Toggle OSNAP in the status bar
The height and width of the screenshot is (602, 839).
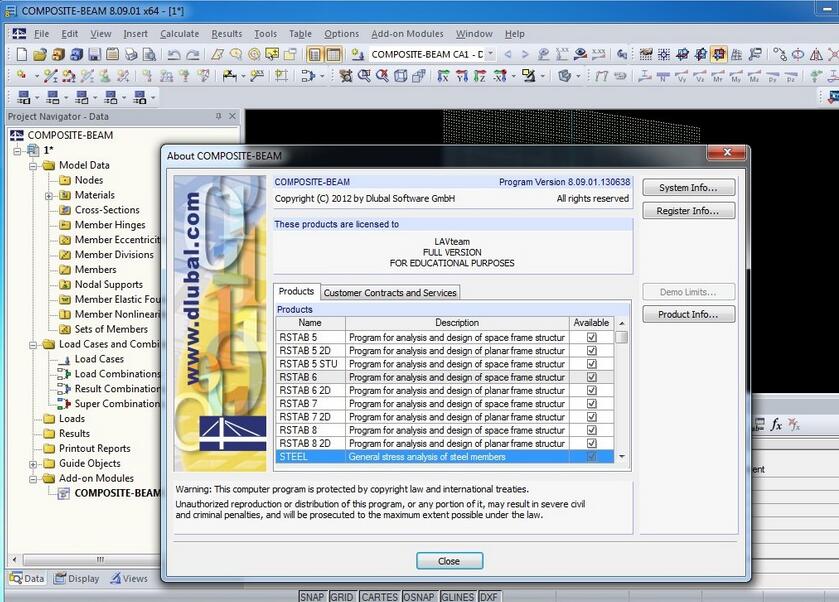point(418,597)
